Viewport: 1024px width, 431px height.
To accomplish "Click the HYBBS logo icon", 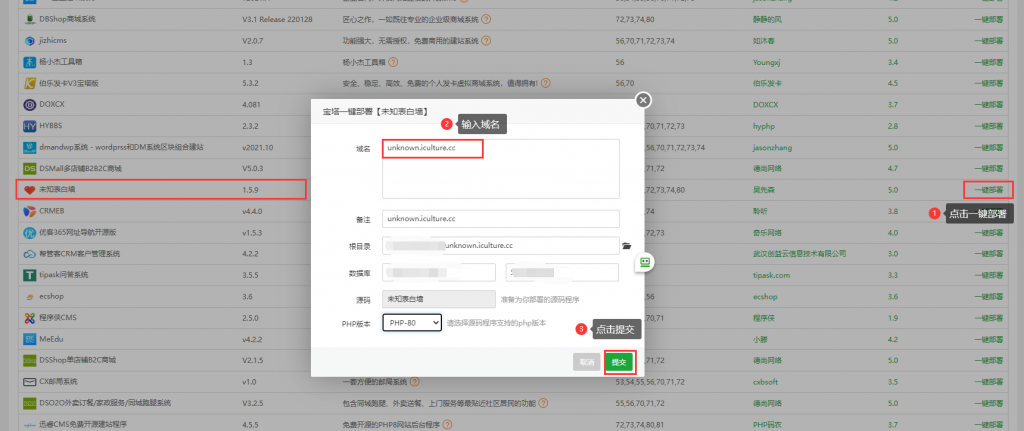I will [x=29, y=125].
